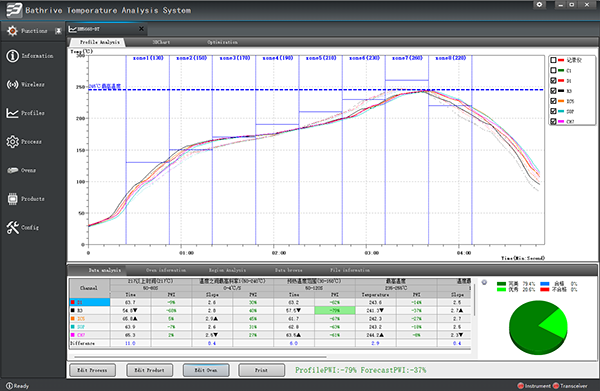Enable the green C1 channel checkbox
600x391 pixels.
[x=553, y=70]
